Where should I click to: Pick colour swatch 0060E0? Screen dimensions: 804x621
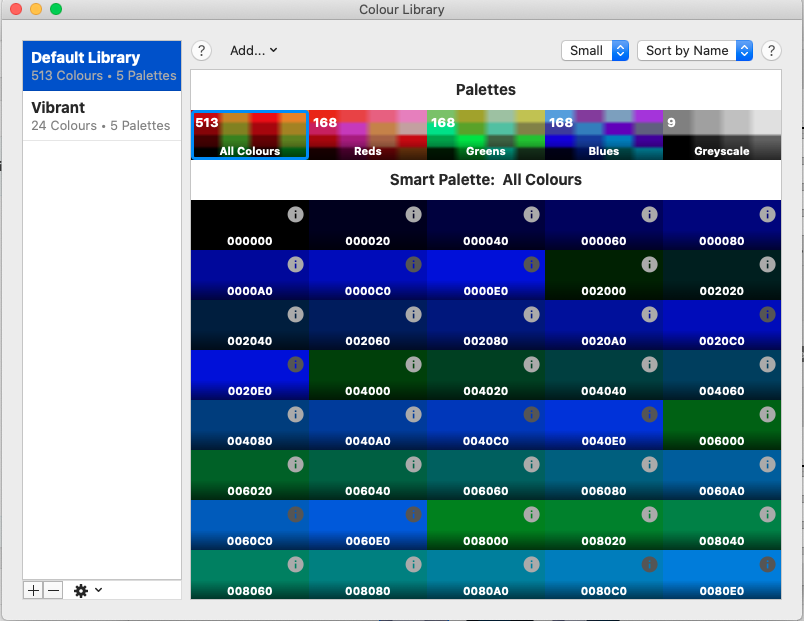368,525
